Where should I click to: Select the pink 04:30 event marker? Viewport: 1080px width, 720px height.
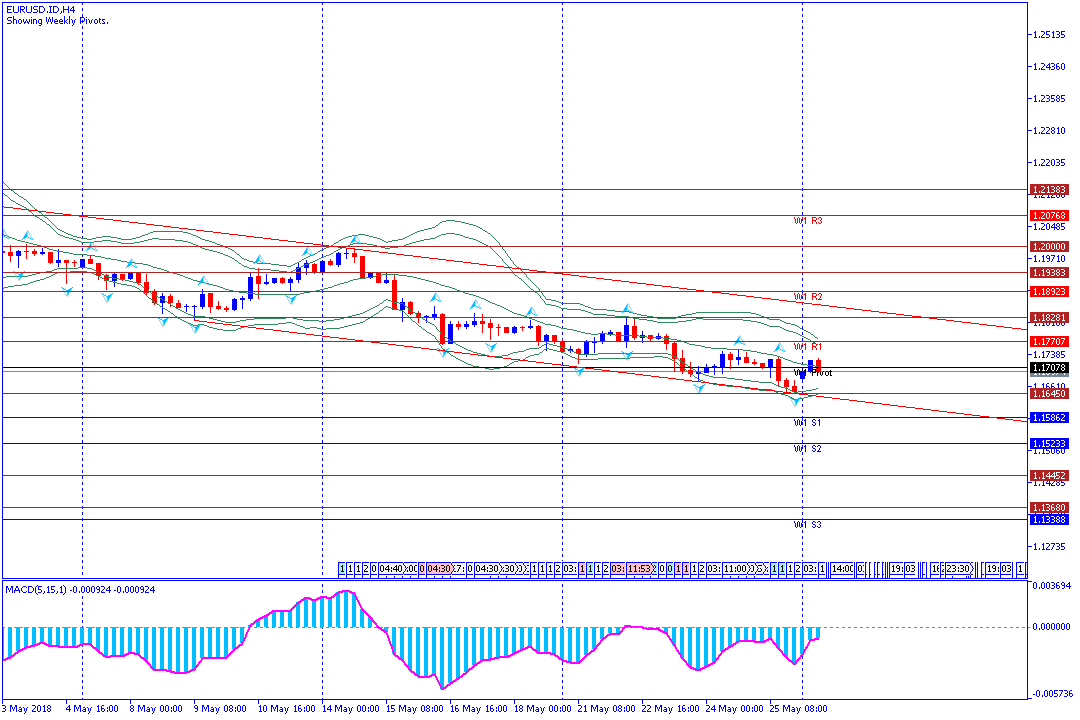(439, 569)
